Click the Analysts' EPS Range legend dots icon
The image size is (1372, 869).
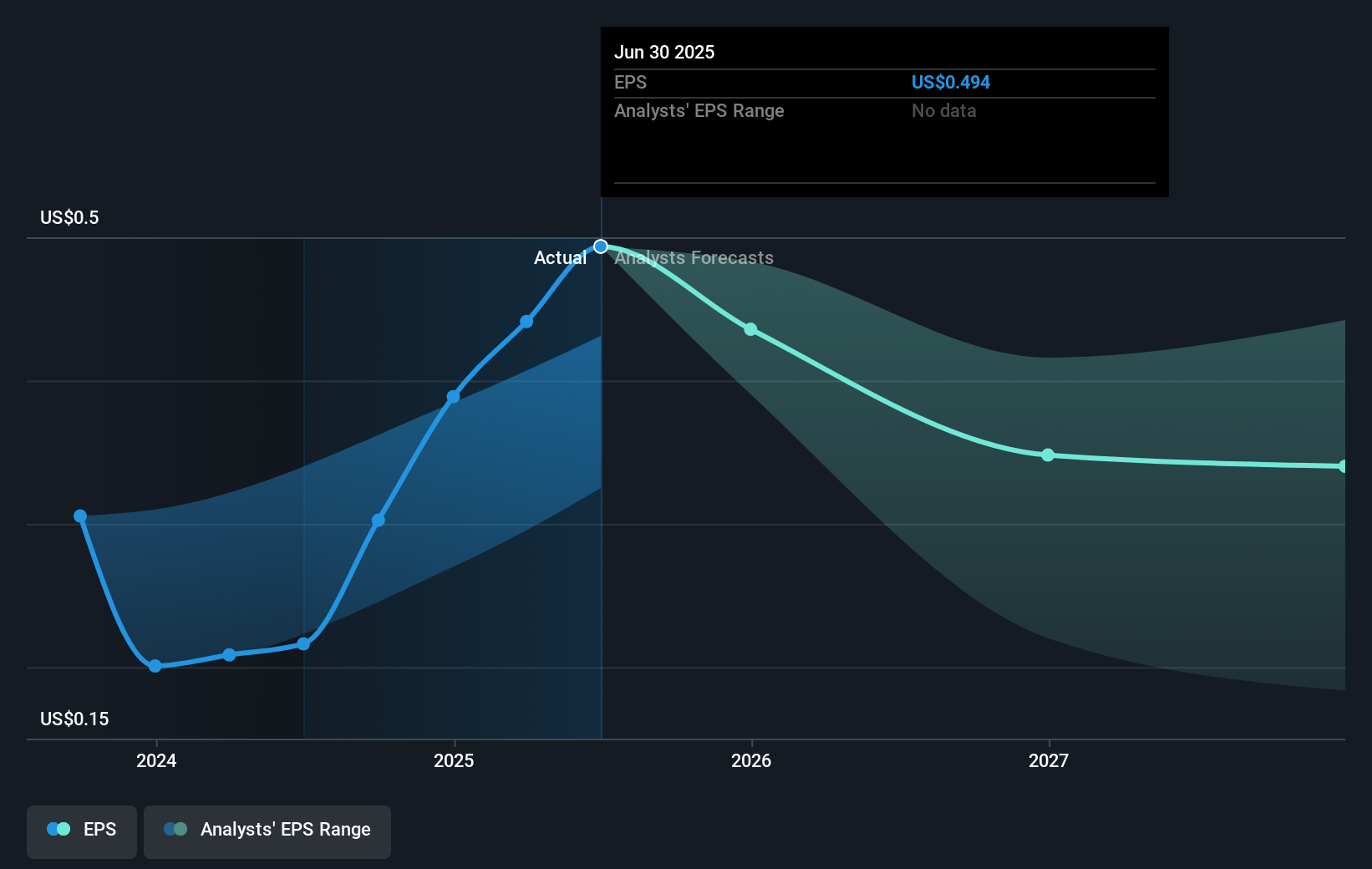click(x=175, y=829)
